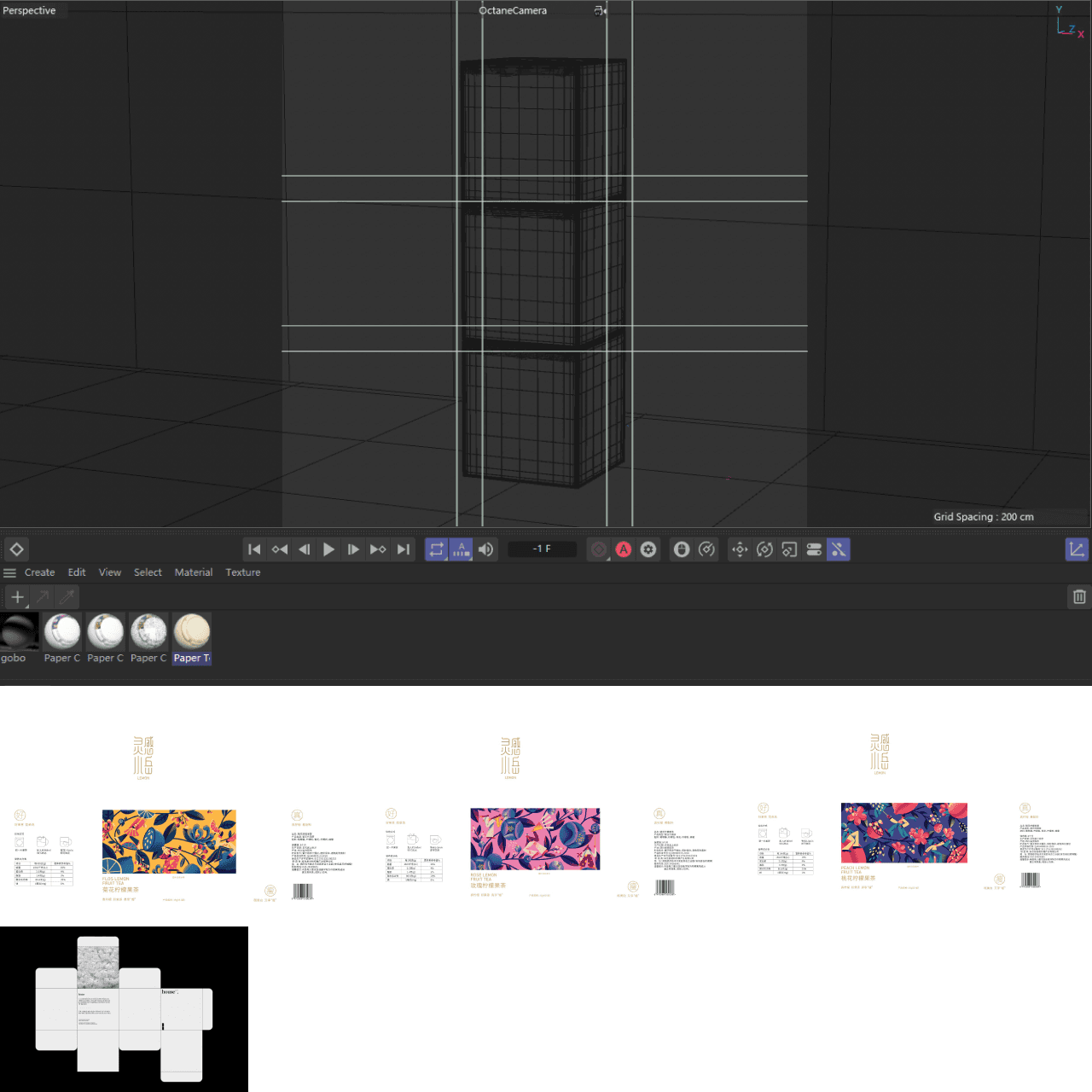Open keyframe selection settings gear icon
This screenshot has width=1092, height=1092.
648,549
